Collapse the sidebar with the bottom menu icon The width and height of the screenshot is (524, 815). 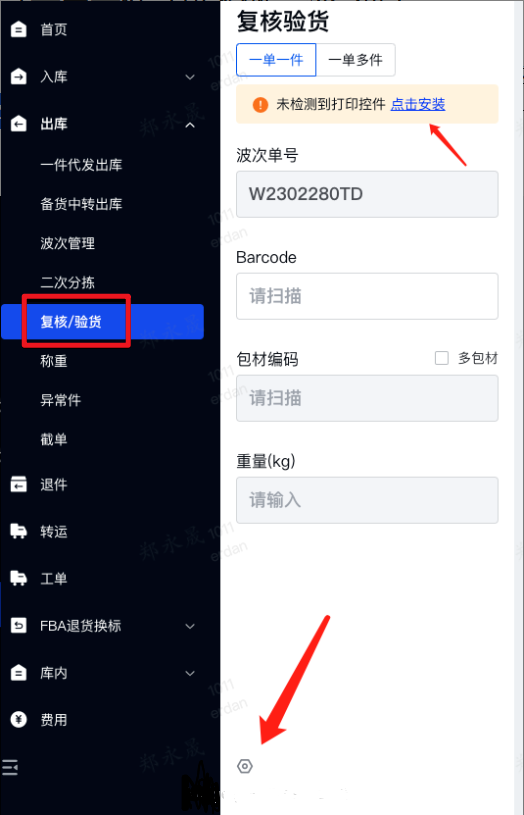(10, 767)
